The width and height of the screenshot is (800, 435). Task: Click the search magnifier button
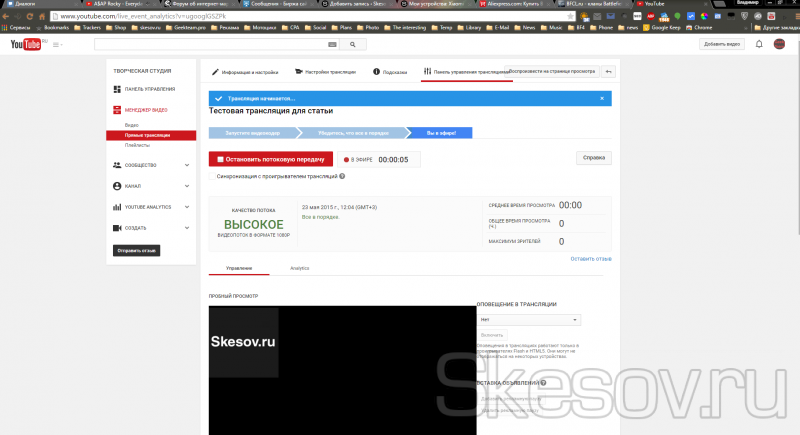[352, 45]
